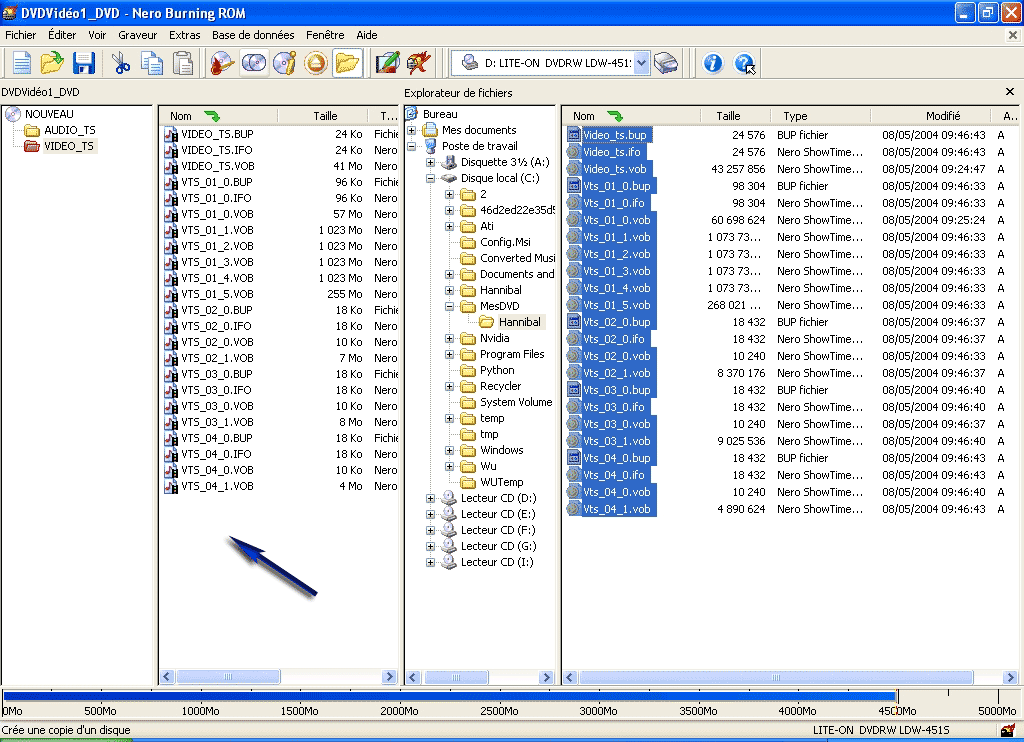Cut selection using the scissors icon
1024x742 pixels.
coord(120,63)
